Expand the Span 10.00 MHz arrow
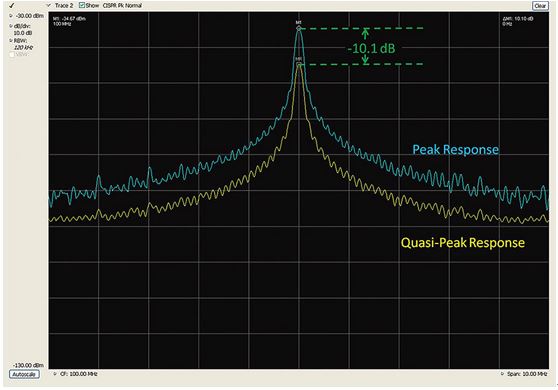Image resolution: width=558 pixels, height=390 pixels. (x=502, y=374)
